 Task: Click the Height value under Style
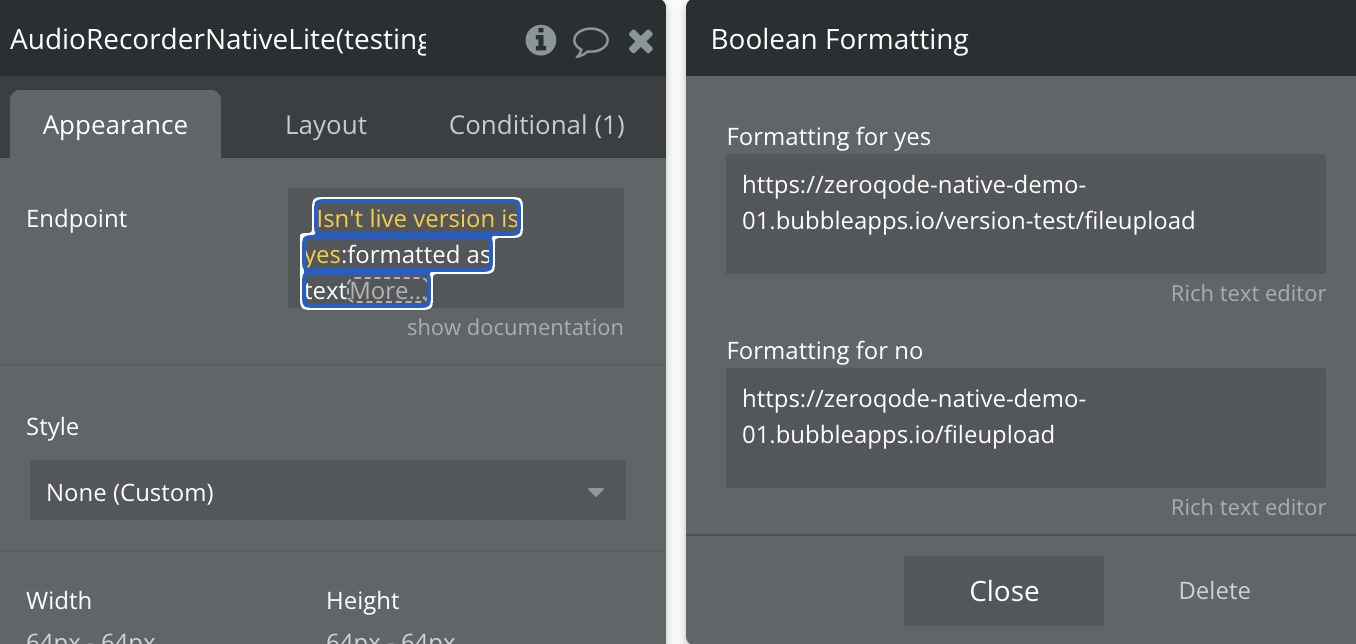click(390, 637)
